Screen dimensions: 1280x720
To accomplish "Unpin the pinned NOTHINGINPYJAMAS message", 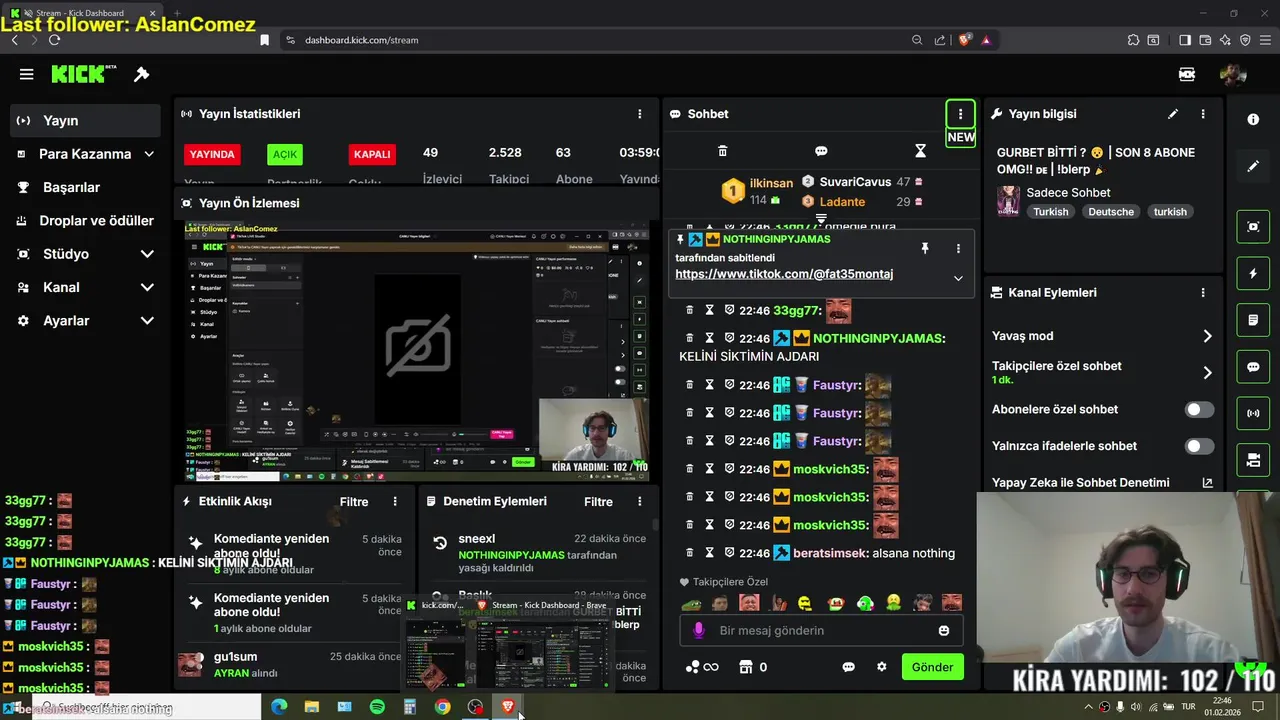I will (925, 248).
